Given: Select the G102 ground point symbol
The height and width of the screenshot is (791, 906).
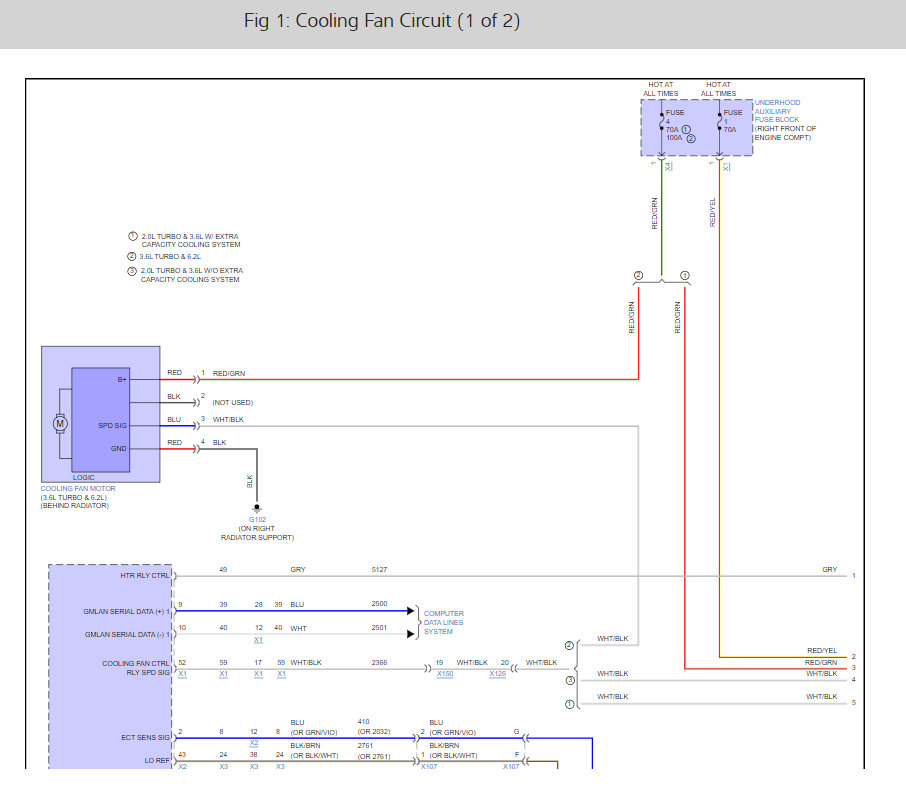Looking at the screenshot, I should [257, 508].
